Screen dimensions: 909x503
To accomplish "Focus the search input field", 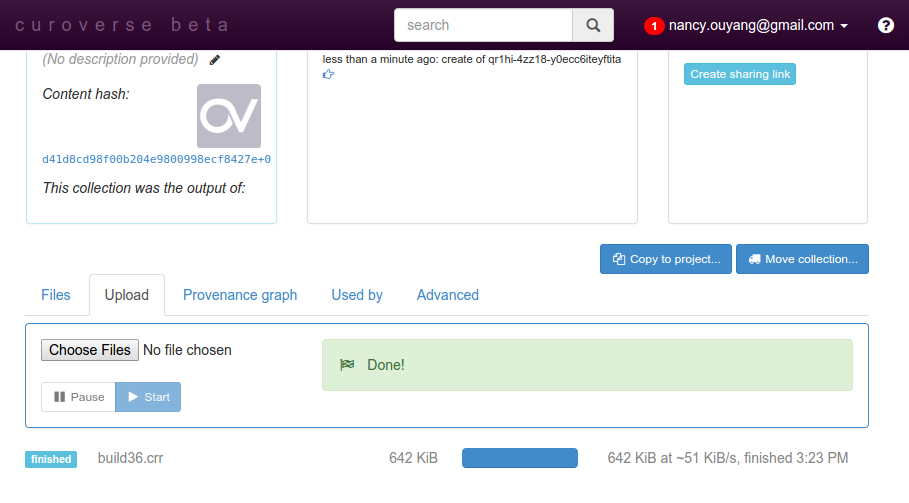I will (483, 25).
